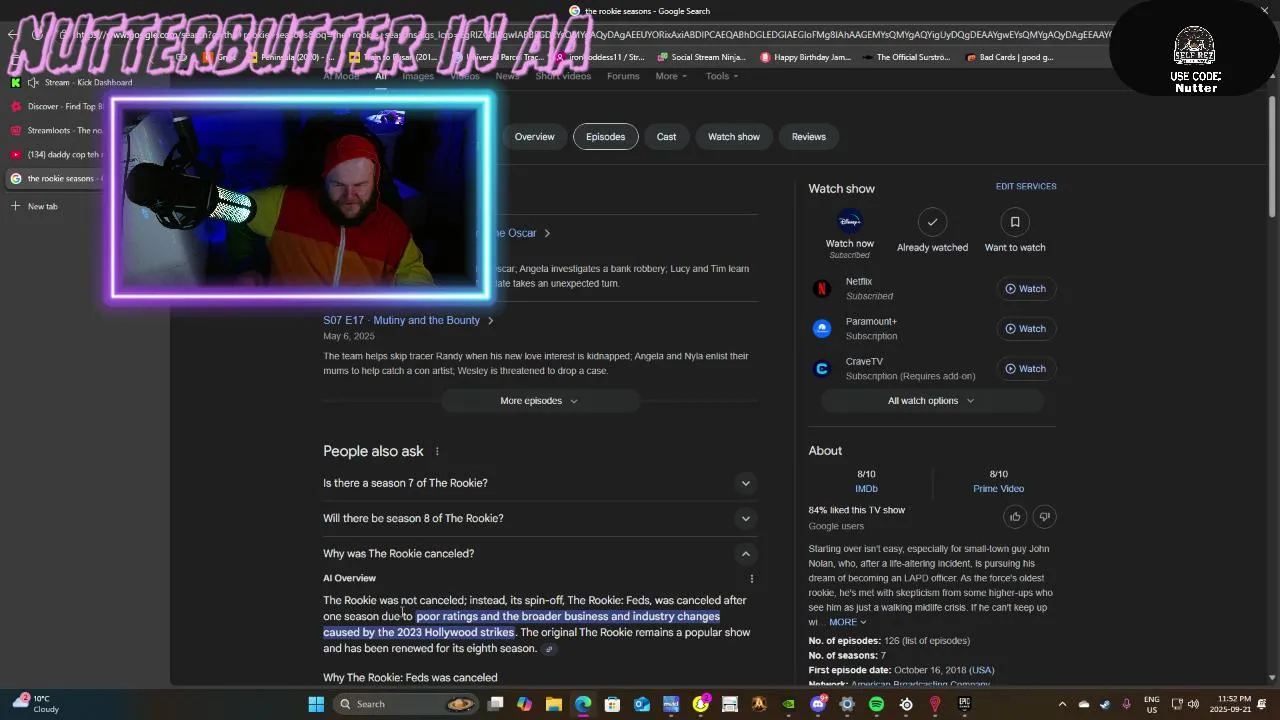The height and width of the screenshot is (720, 1280).
Task: Open Spotify from the taskbar
Action: [x=877, y=704]
